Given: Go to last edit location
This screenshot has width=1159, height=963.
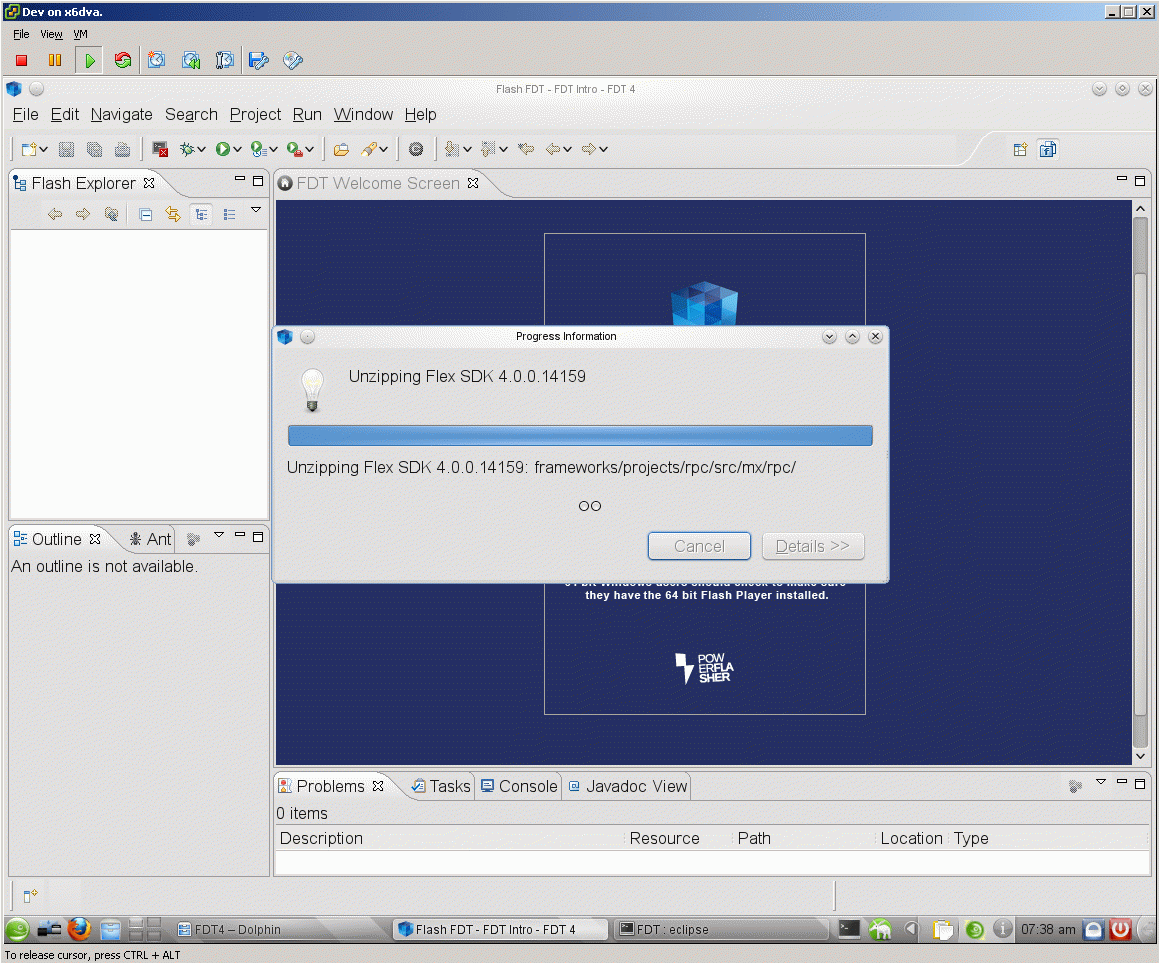Looking at the screenshot, I should [x=526, y=149].
